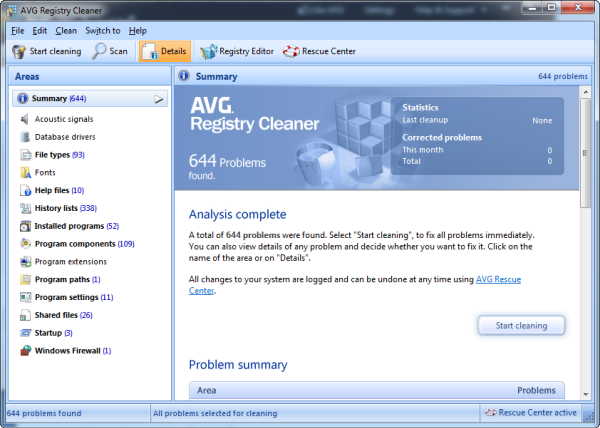Screen dimensions: 600x428
Task: Select Database drivers area
Action: point(65,137)
